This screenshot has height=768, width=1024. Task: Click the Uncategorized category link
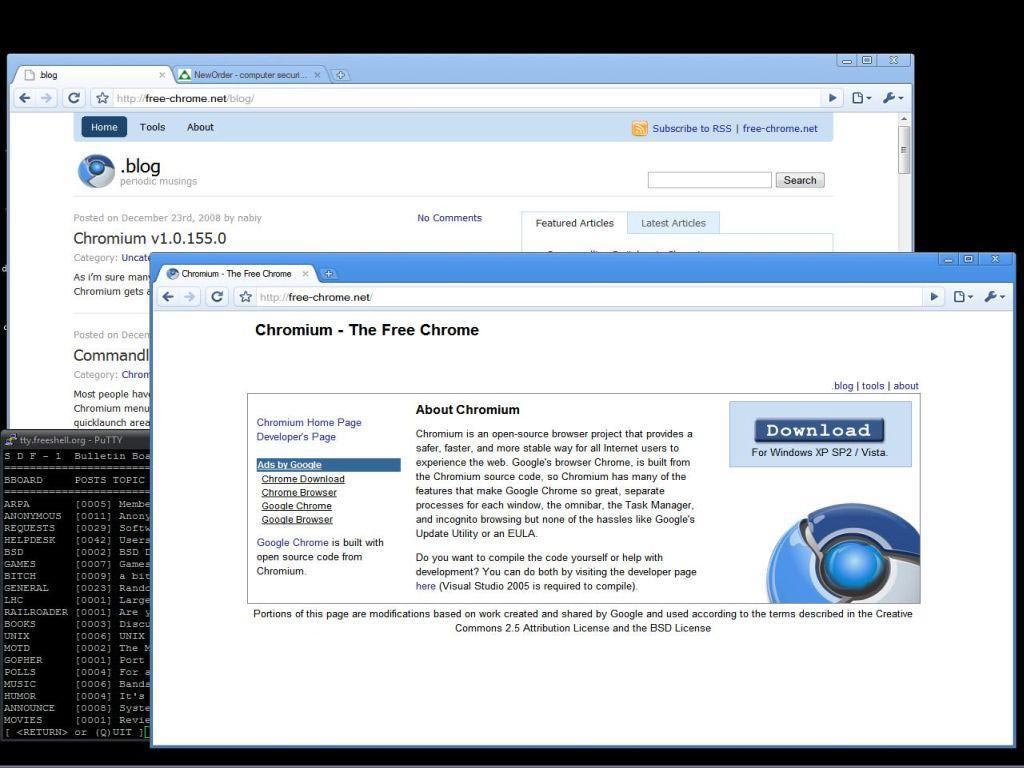tap(135, 258)
